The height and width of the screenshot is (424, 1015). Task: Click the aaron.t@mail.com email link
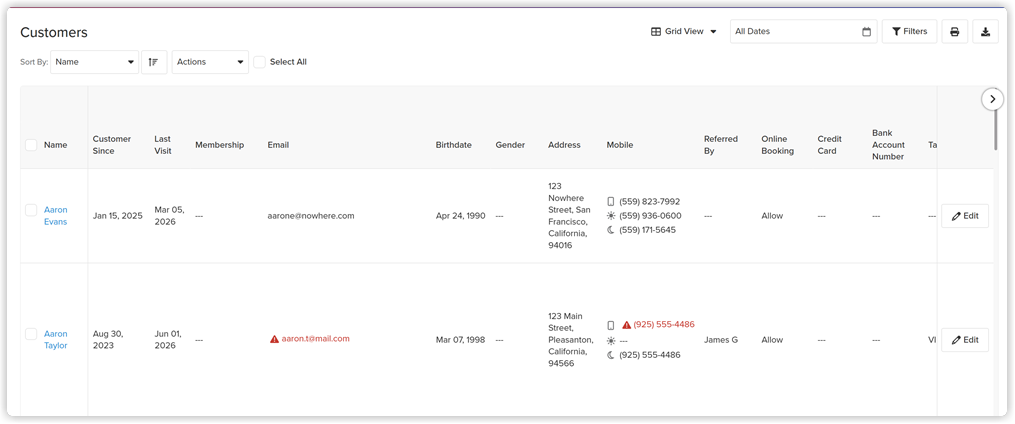coord(315,339)
